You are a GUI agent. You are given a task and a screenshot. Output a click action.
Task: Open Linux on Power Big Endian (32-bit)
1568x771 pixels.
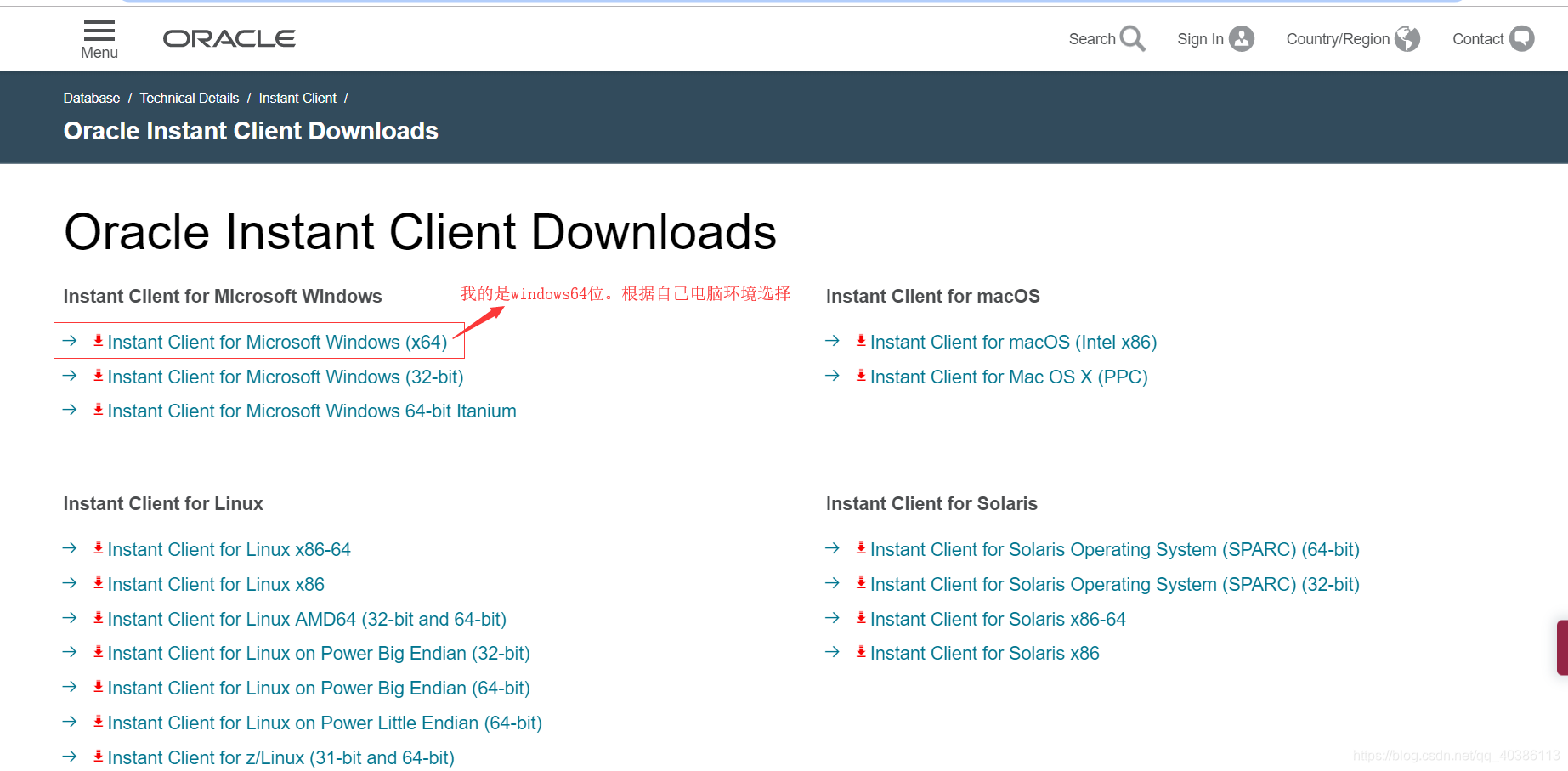319,653
